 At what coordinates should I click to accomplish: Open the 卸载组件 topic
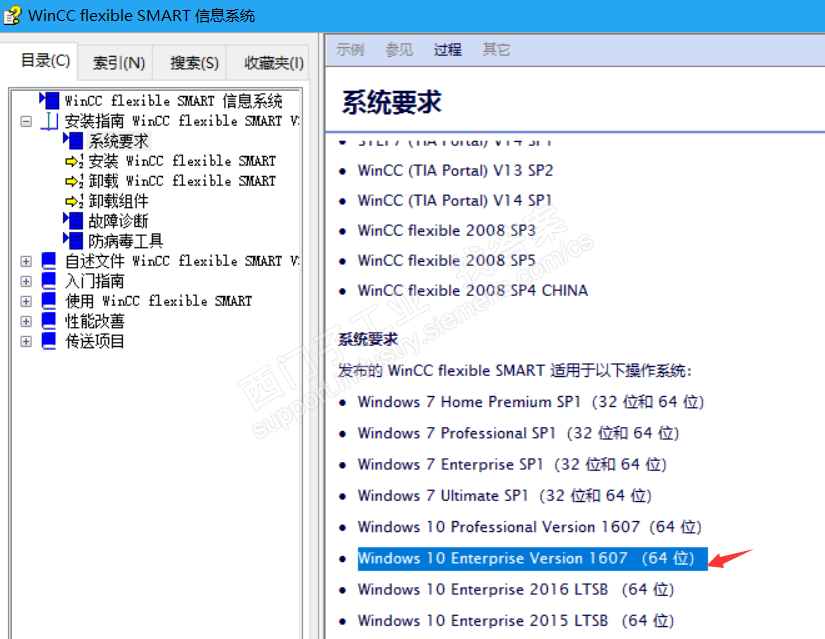click(118, 201)
